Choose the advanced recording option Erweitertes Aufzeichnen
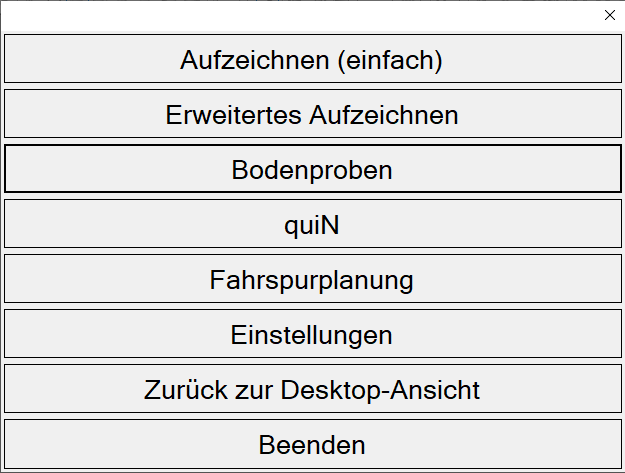This screenshot has height=473, width=625. [312, 114]
